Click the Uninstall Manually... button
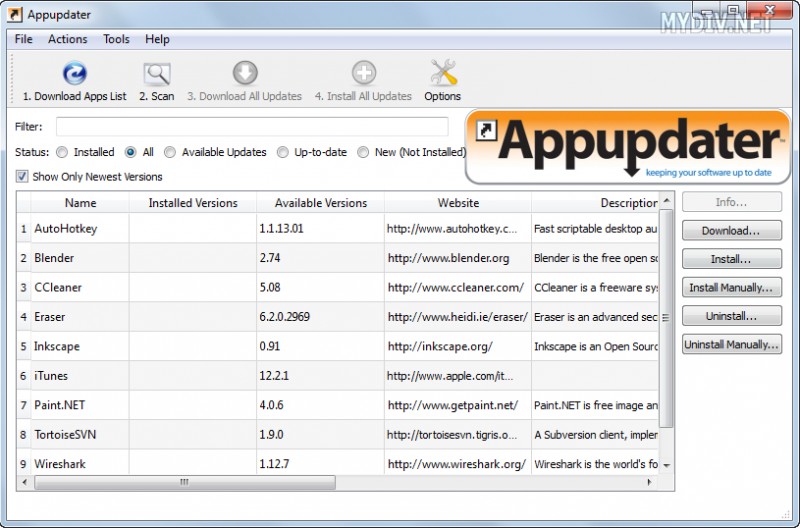 point(732,345)
